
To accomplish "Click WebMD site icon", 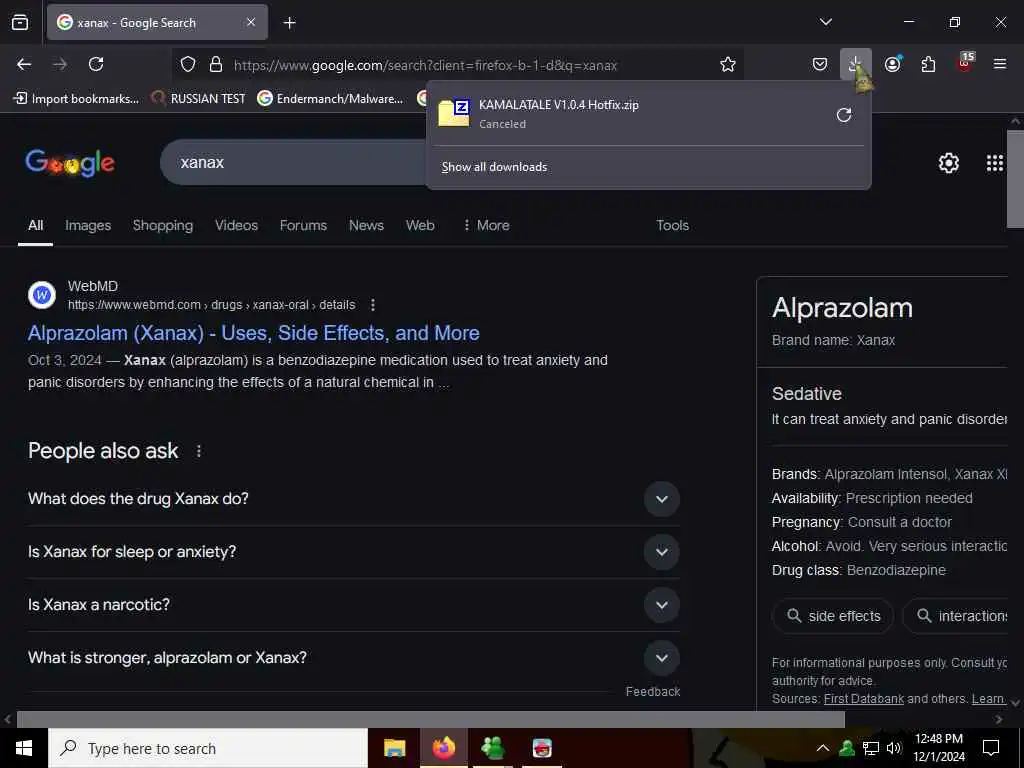I will coord(42,295).
